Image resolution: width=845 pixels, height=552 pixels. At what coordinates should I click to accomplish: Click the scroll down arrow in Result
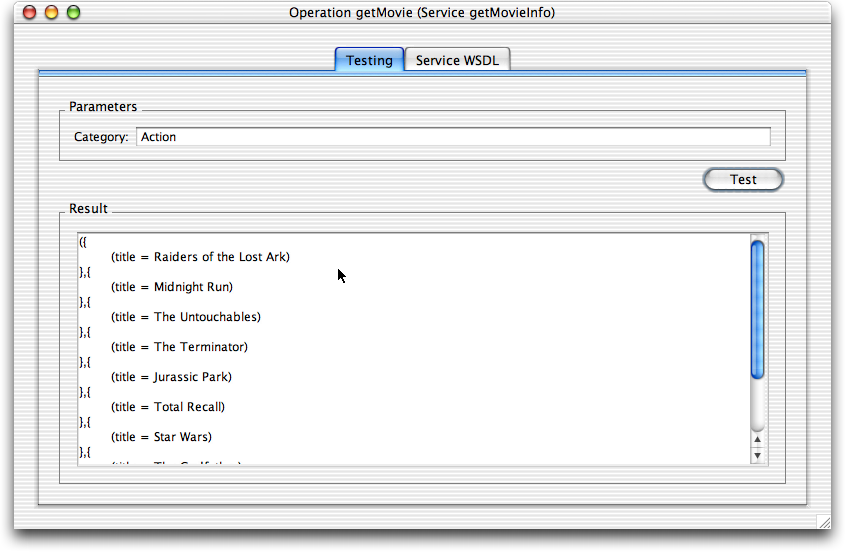click(x=757, y=456)
